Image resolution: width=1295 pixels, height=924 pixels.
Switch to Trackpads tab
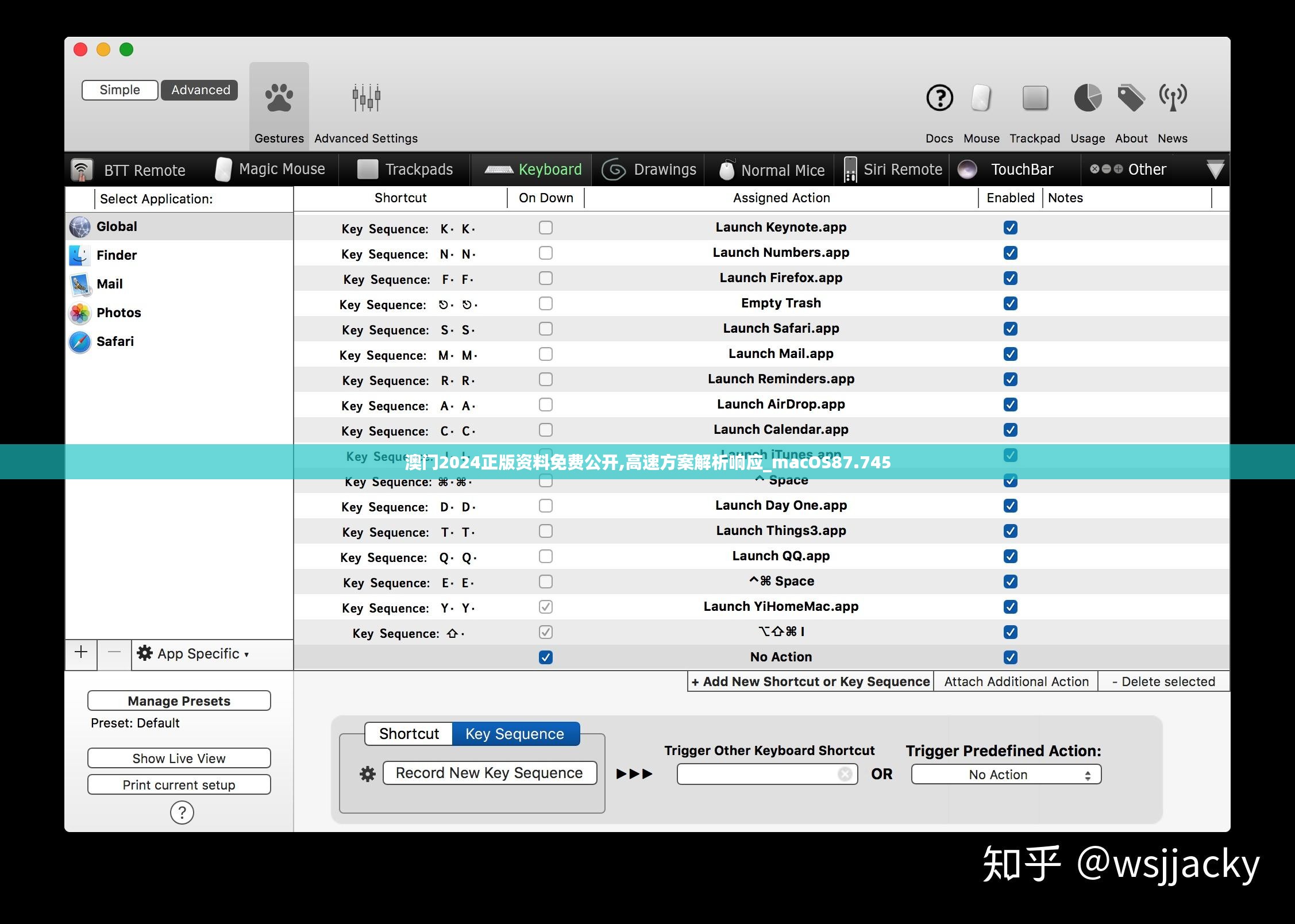[x=405, y=170]
